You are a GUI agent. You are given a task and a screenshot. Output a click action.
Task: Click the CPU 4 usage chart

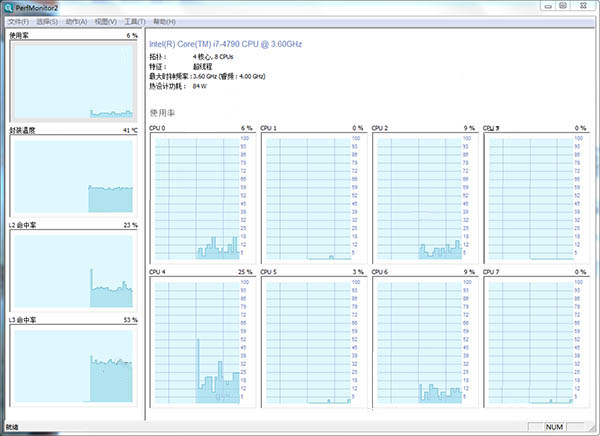tap(200, 340)
